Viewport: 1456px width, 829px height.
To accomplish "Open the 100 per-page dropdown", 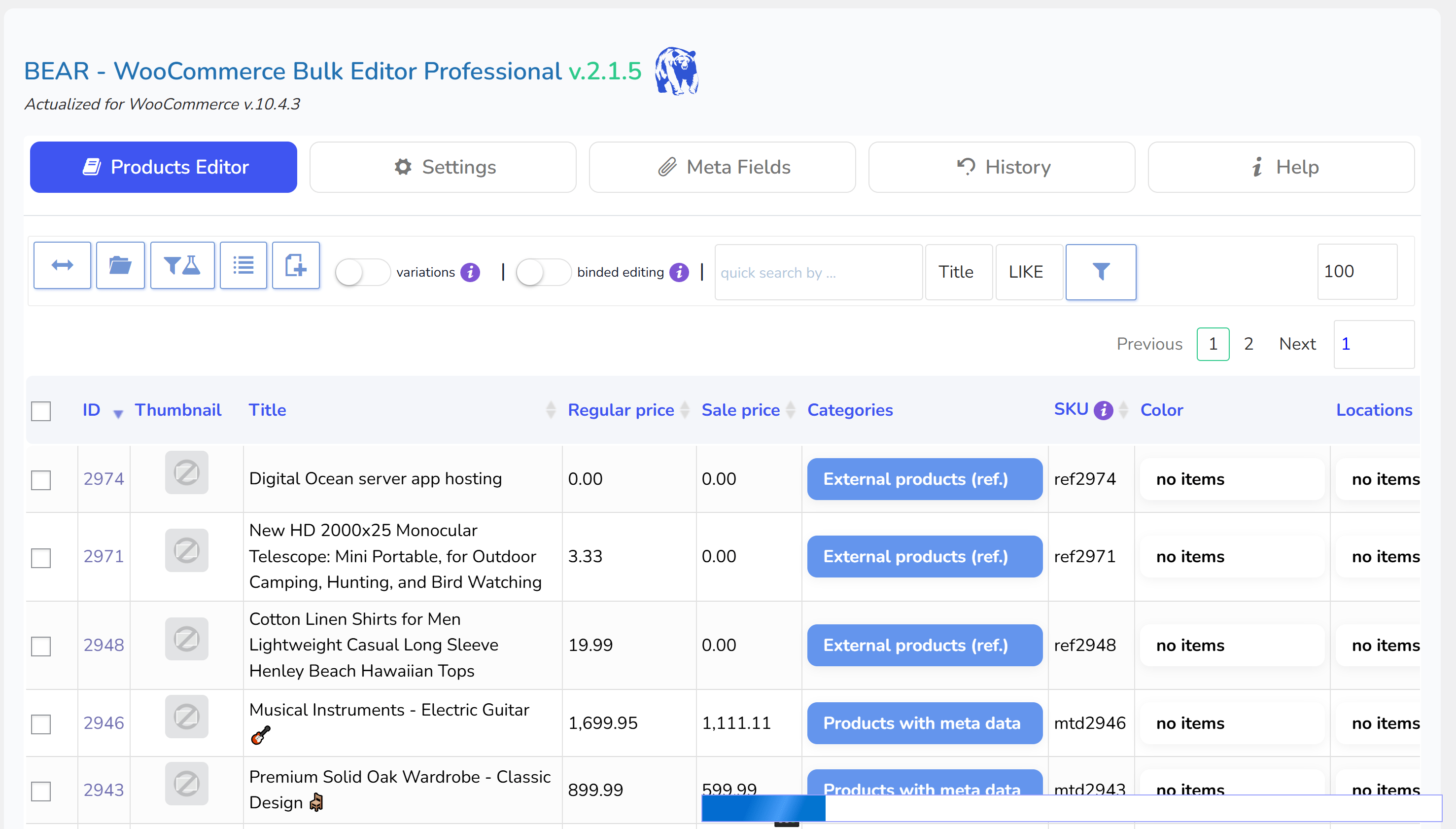I will click(1356, 272).
